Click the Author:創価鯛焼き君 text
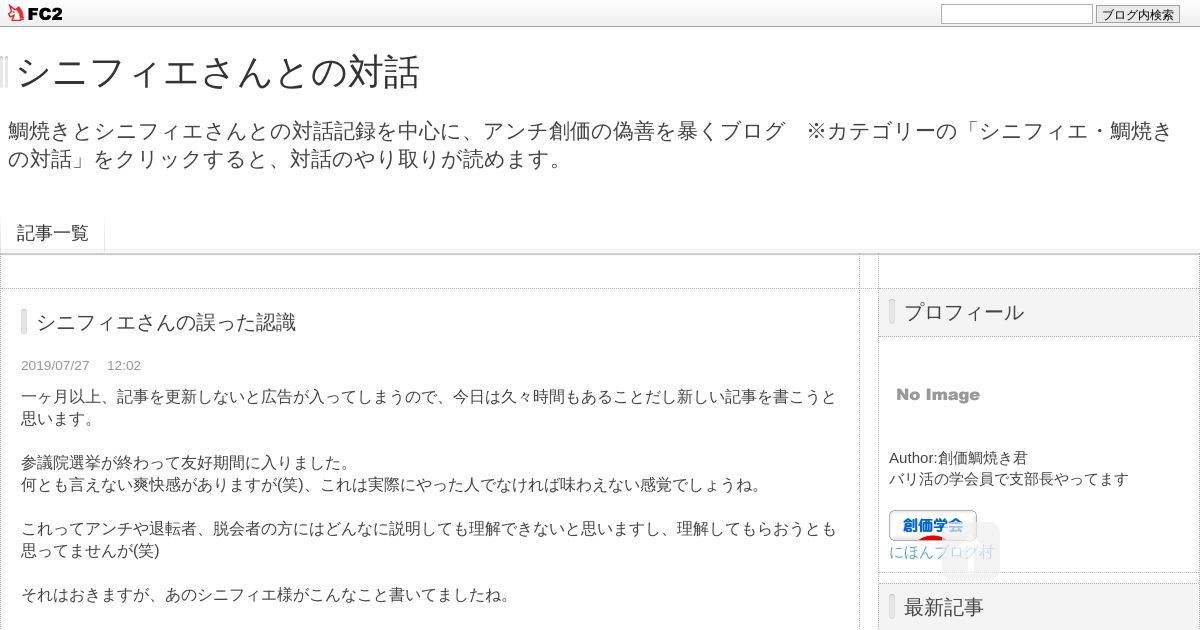1200x630 pixels. (x=958, y=457)
